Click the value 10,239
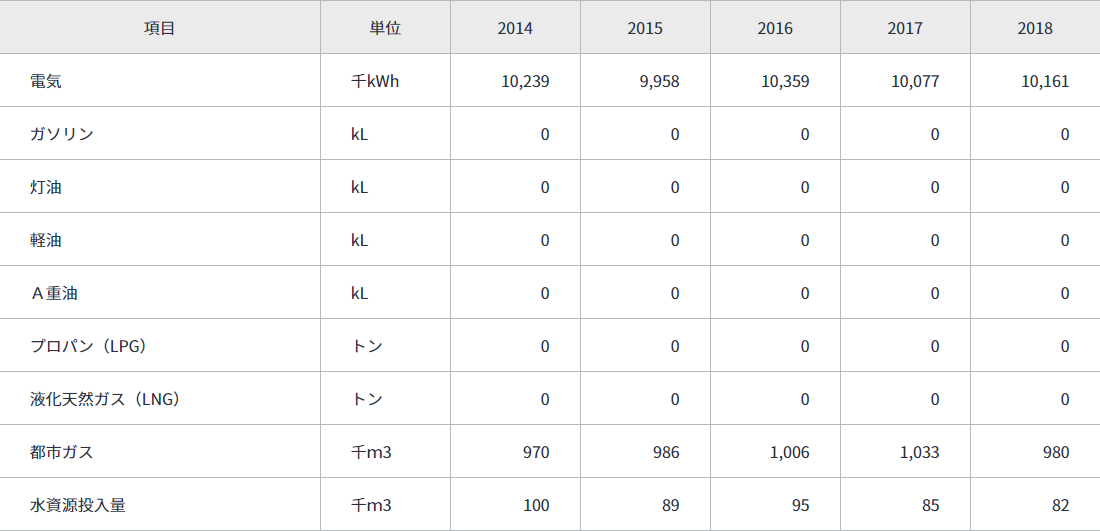The width and height of the screenshot is (1100, 531). point(525,81)
